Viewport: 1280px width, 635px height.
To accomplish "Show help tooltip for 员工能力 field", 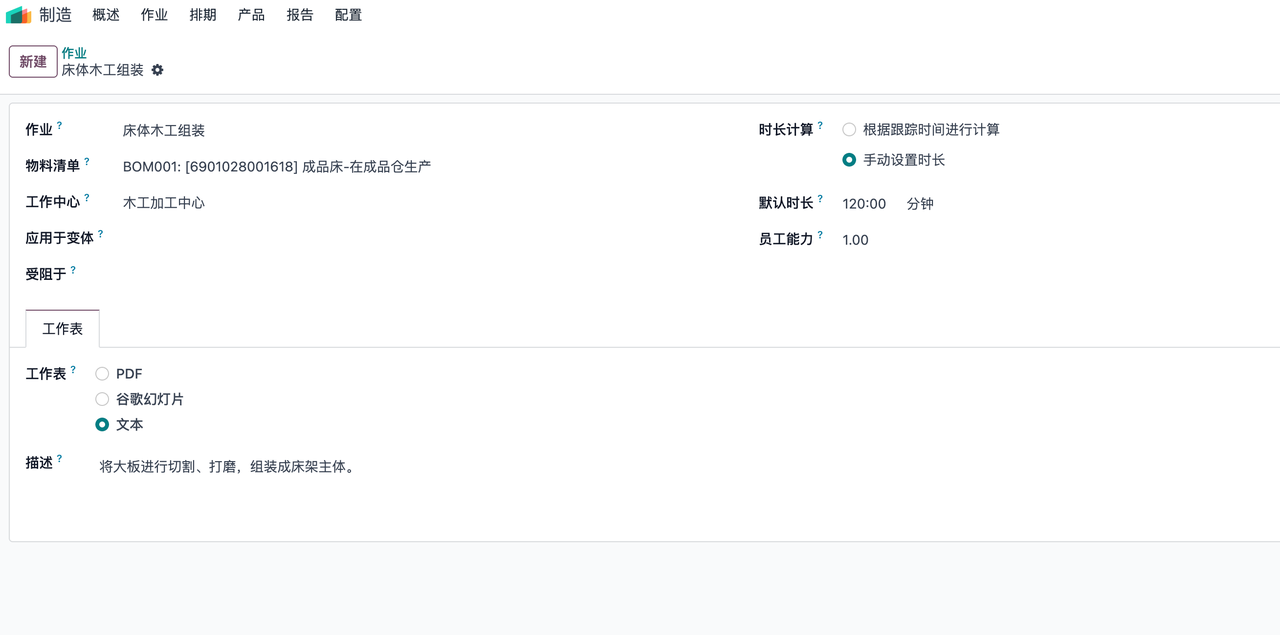I will (x=820, y=235).
